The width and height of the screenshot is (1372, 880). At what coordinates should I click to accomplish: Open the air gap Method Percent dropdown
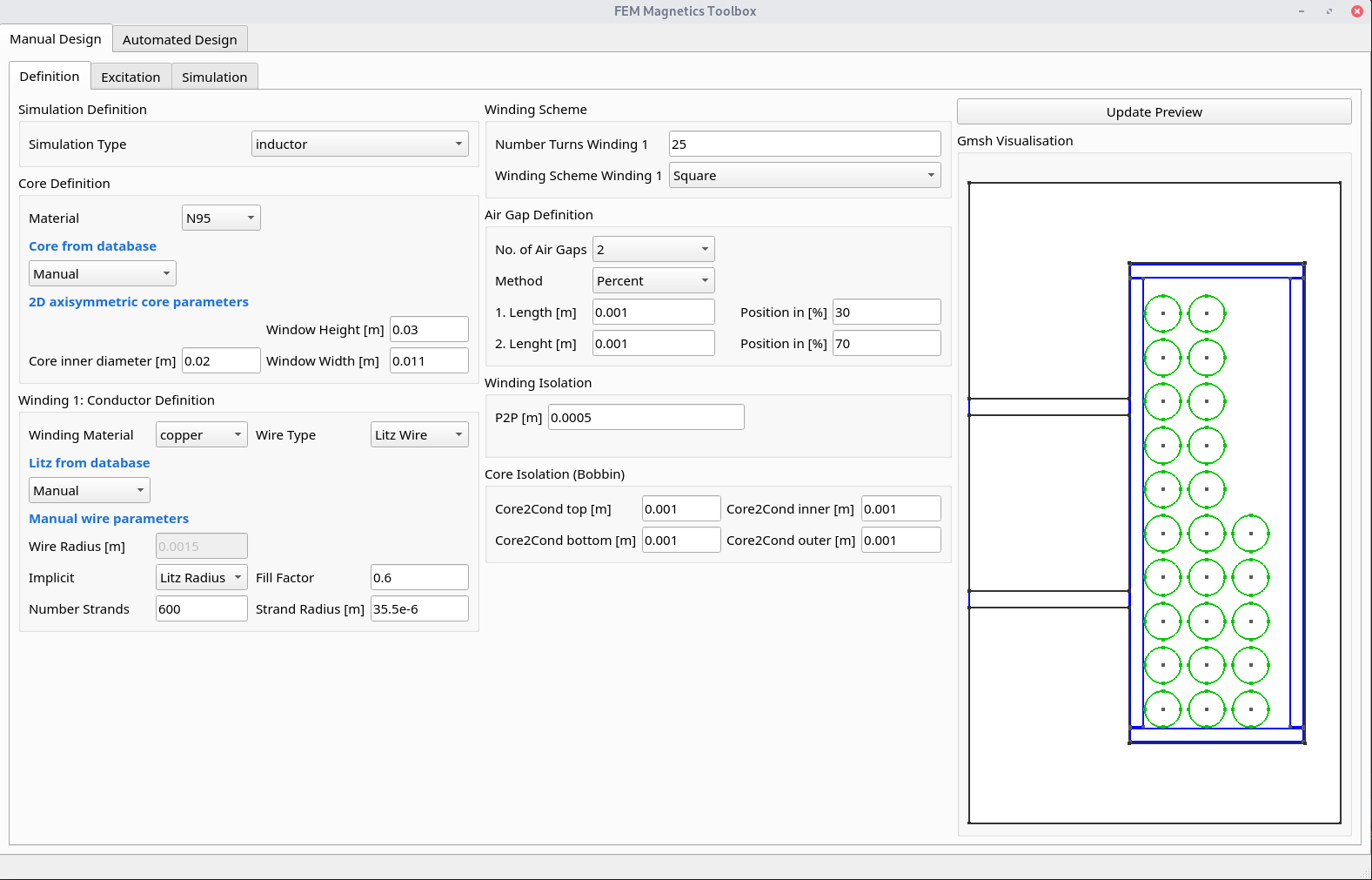click(653, 280)
